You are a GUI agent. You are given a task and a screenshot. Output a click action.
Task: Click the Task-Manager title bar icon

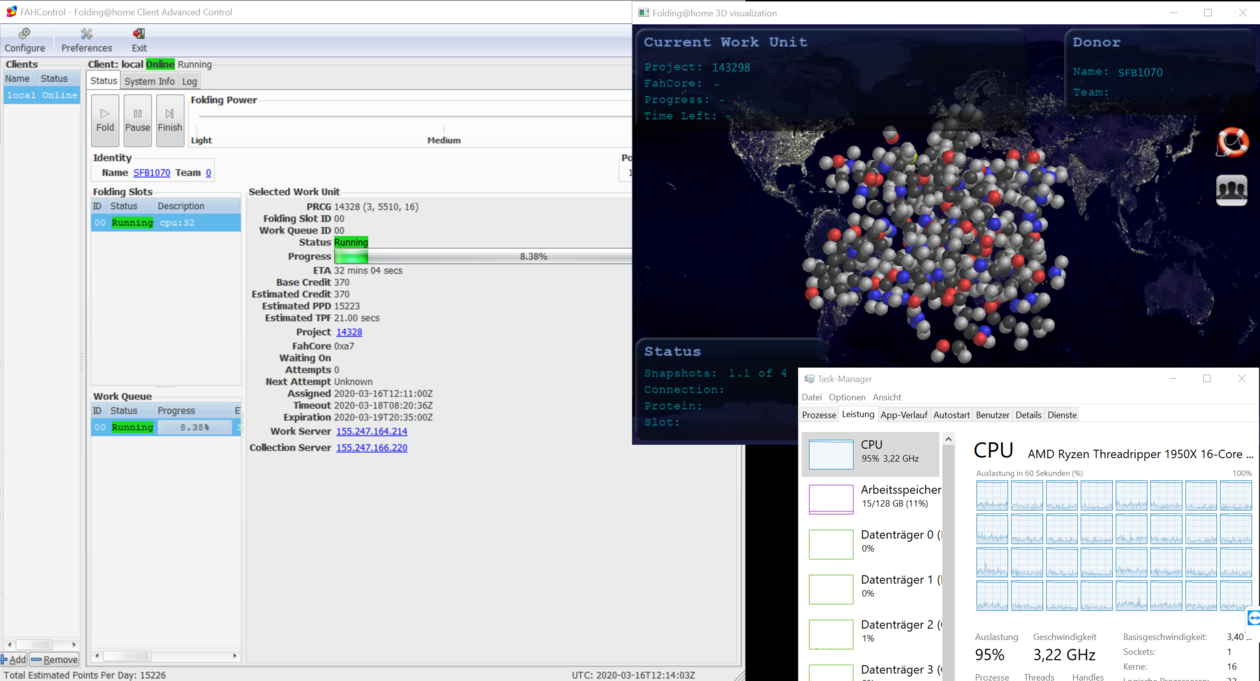coord(809,379)
